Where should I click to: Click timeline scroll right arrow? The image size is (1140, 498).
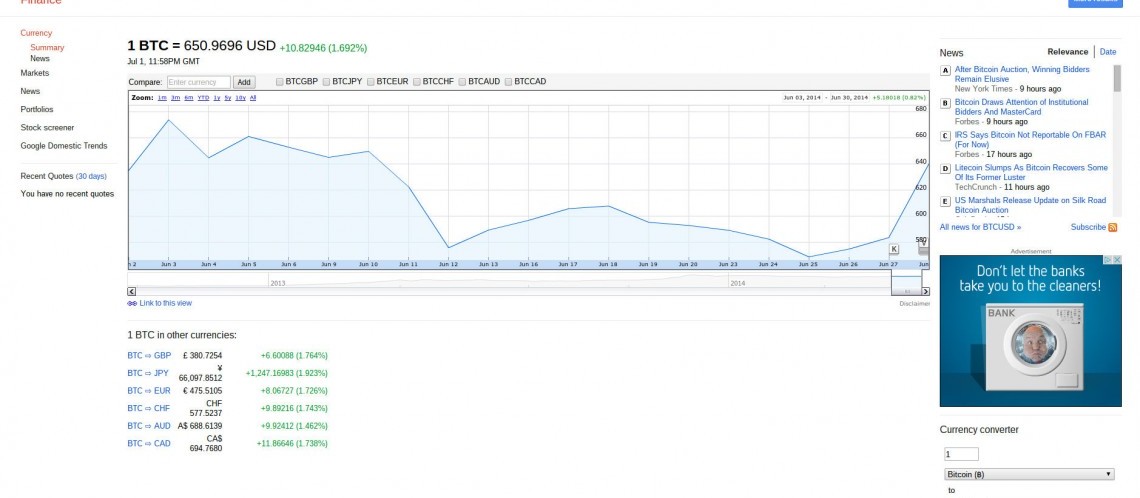(x=926, y=292)
